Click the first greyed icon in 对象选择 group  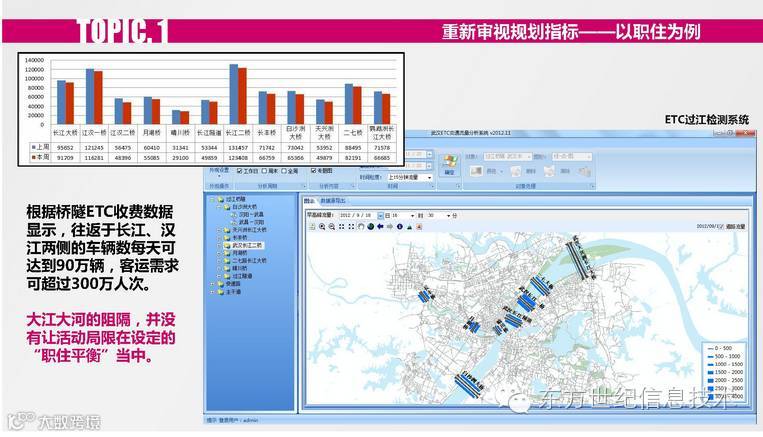click(x=476, y=171)
